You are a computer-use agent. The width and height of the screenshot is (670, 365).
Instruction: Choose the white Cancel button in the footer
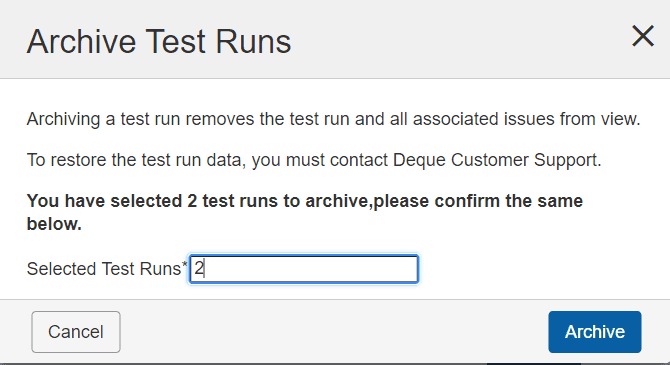[x=76, y=332]
